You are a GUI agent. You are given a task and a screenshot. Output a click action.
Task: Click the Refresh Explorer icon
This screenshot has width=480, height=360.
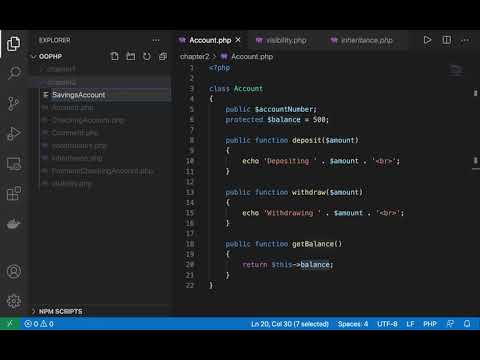[147, 56]
